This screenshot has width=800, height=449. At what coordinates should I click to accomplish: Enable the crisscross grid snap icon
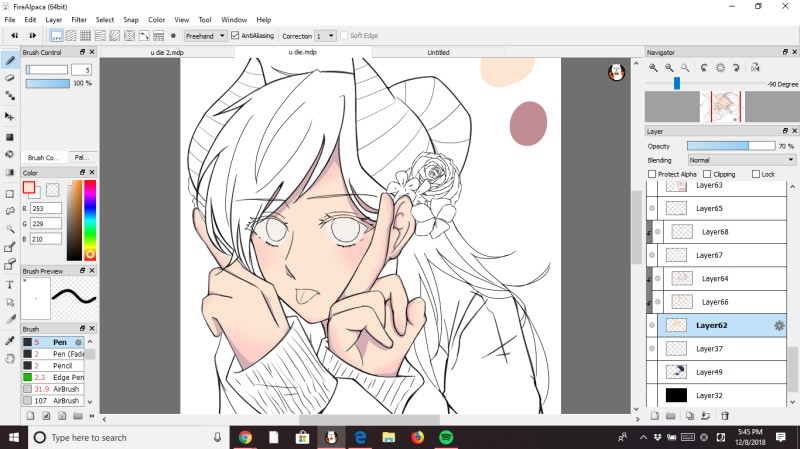(85, 36)
